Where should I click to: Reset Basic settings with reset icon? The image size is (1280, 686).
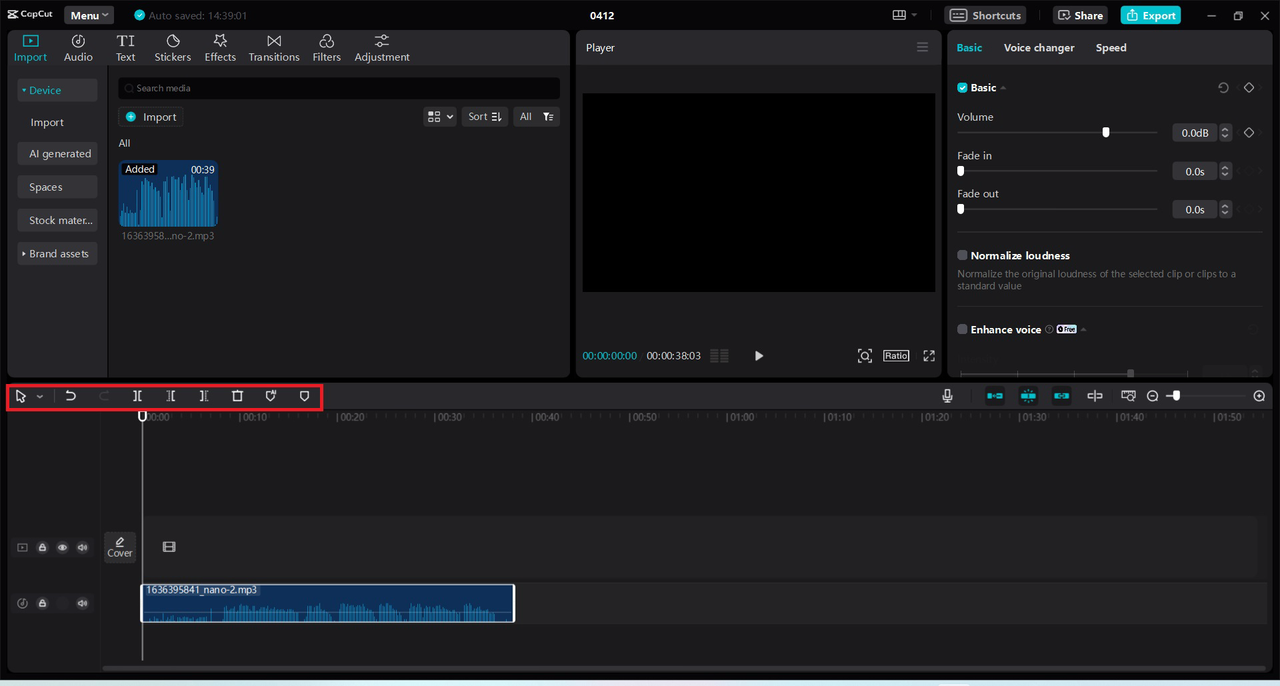click(1223, 88)
